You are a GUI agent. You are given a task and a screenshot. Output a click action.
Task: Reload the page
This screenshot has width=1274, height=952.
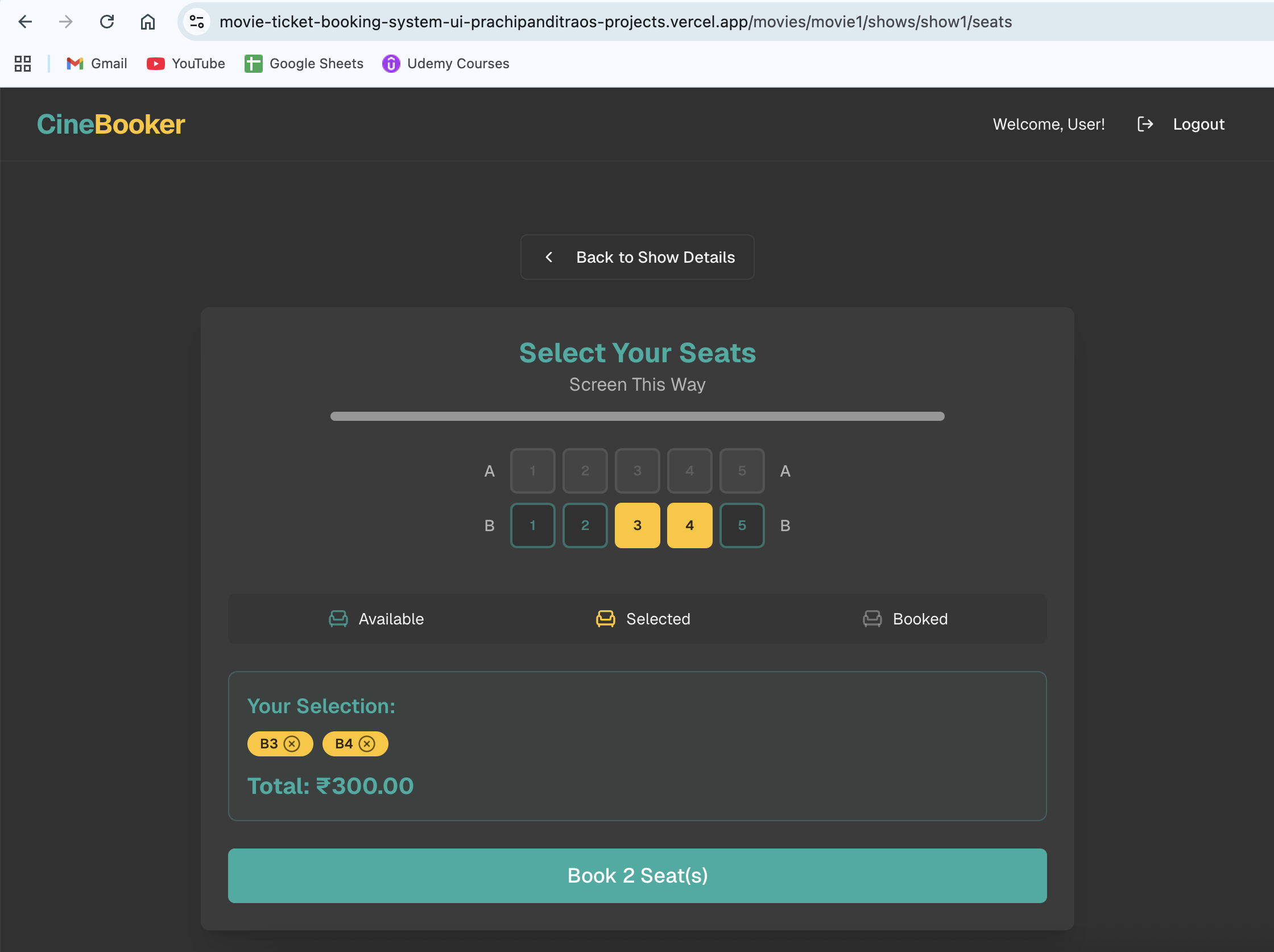click(x=107, y=22)
